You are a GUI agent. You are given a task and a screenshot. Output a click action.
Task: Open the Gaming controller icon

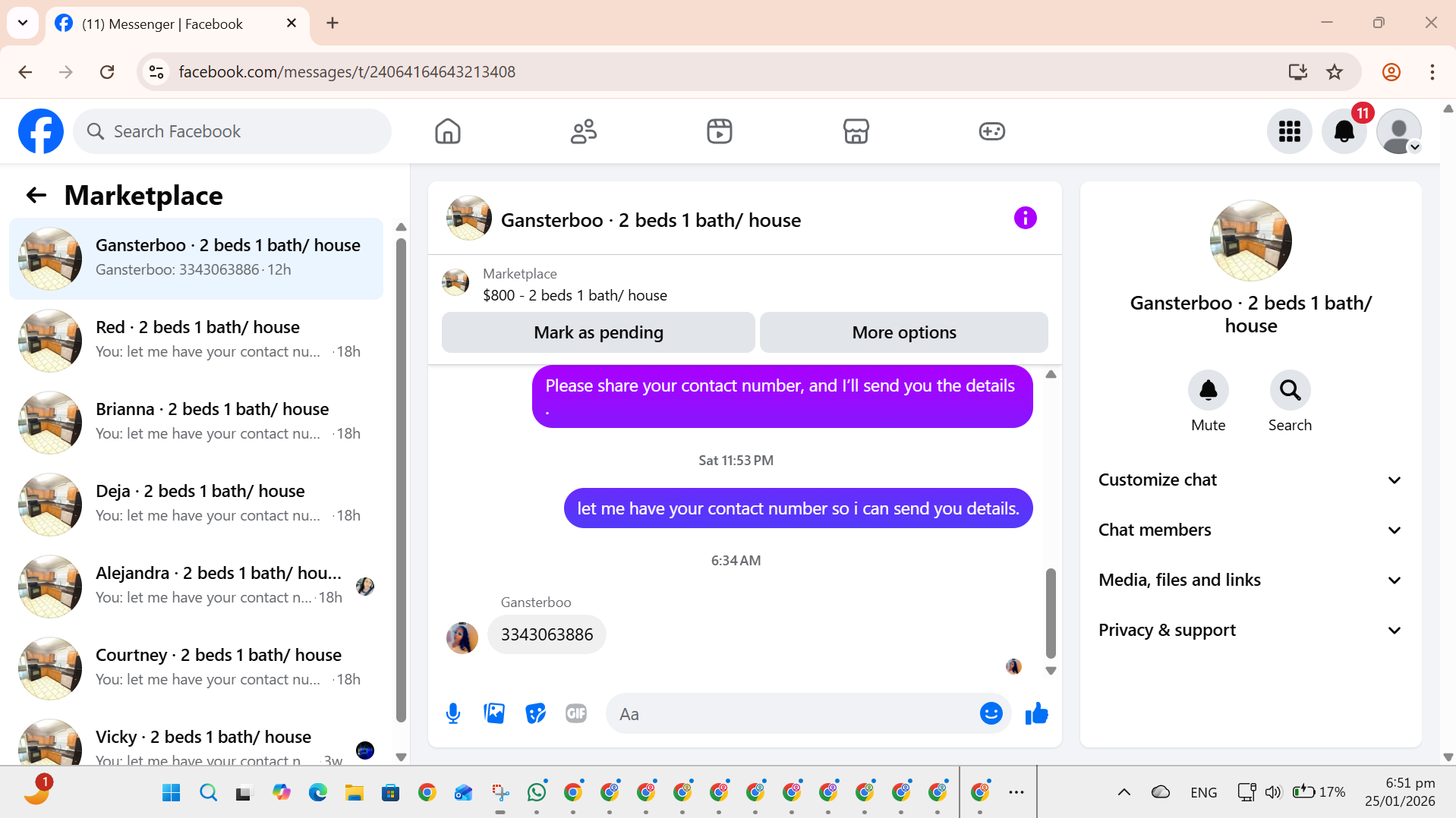tap(991, 131)
